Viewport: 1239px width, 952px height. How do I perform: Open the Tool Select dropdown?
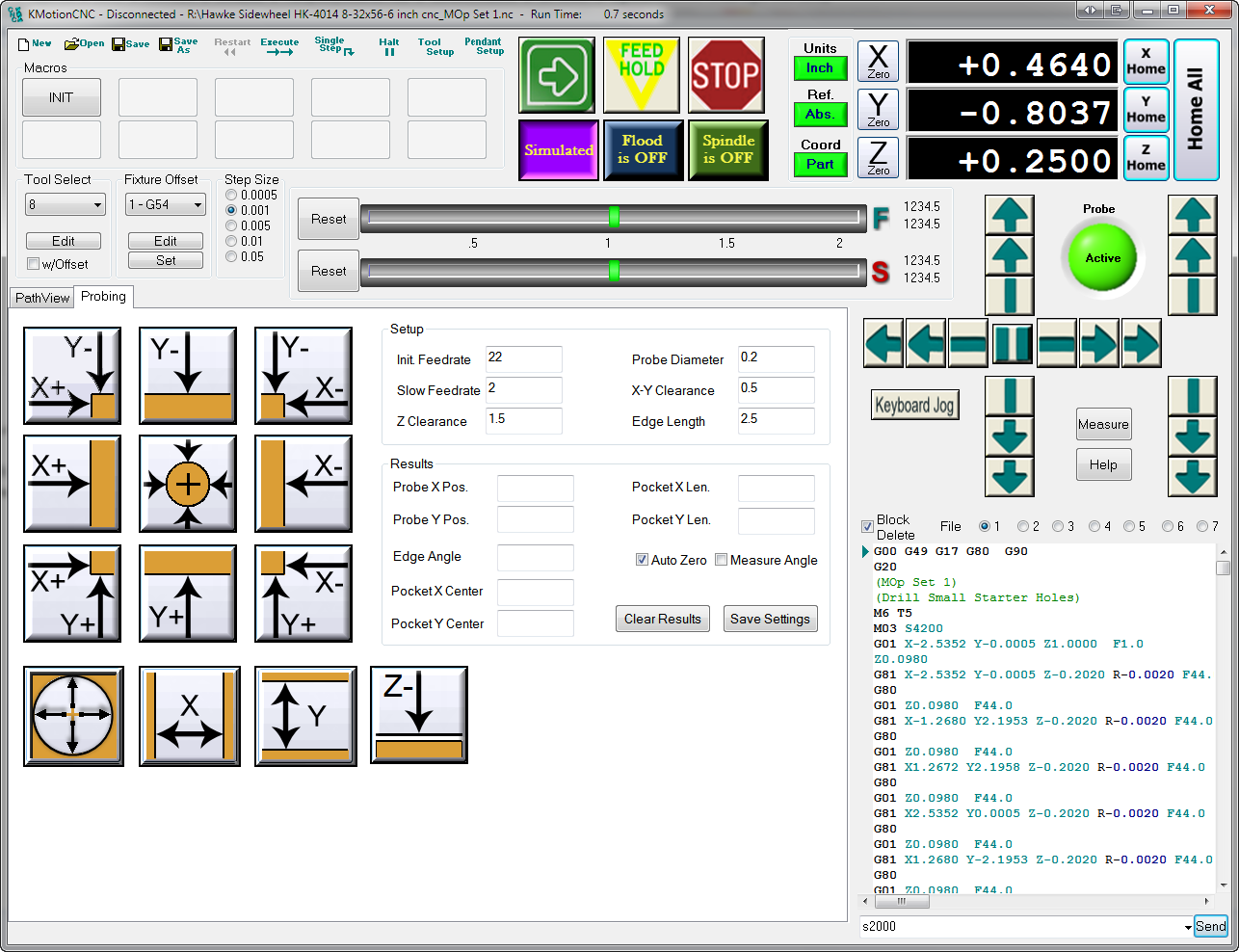97,205
